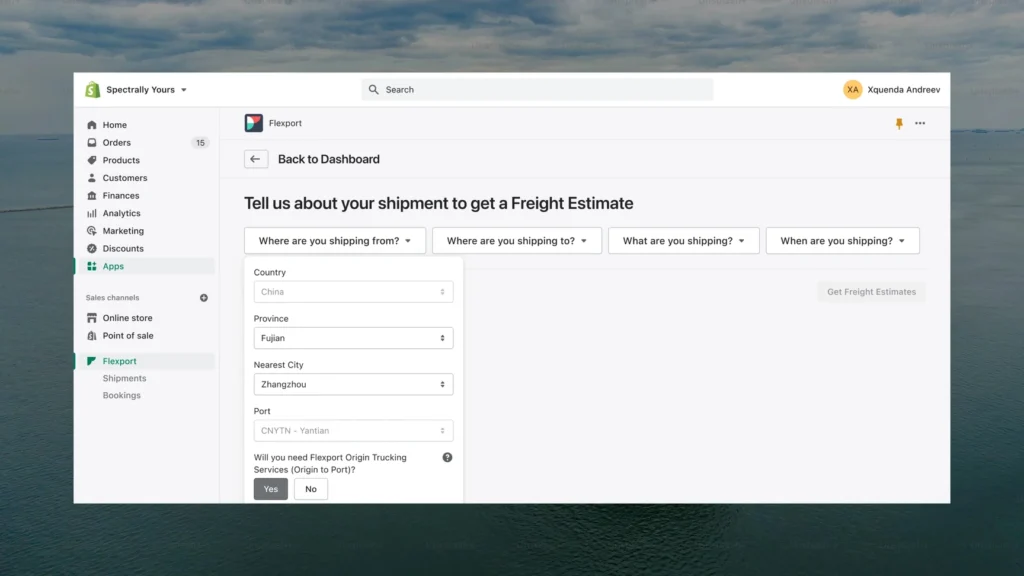This screenshot has width=1024, height=576.
Task: Expand the What are you shipping dropdown
Action: (x=683, y=240)
